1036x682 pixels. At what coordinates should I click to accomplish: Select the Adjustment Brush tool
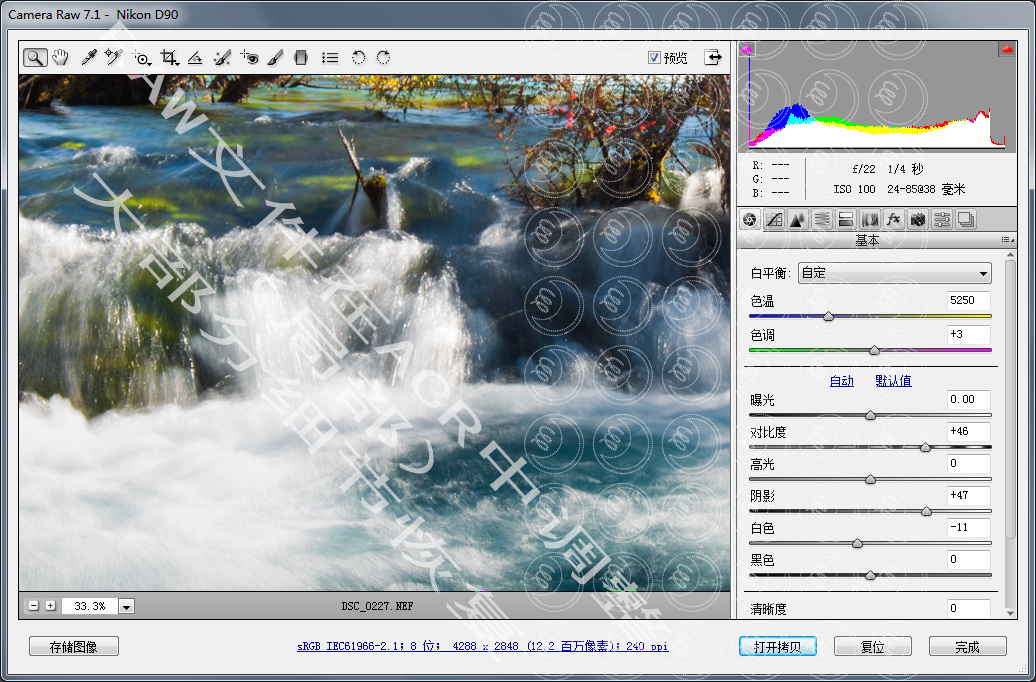tap(275, 57)
